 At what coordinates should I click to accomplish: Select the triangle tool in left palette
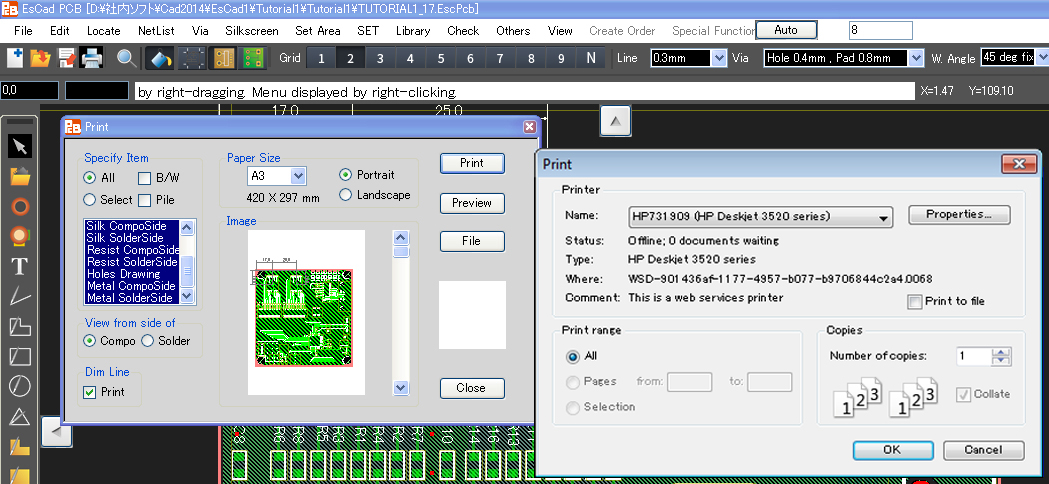click(20, 416)
